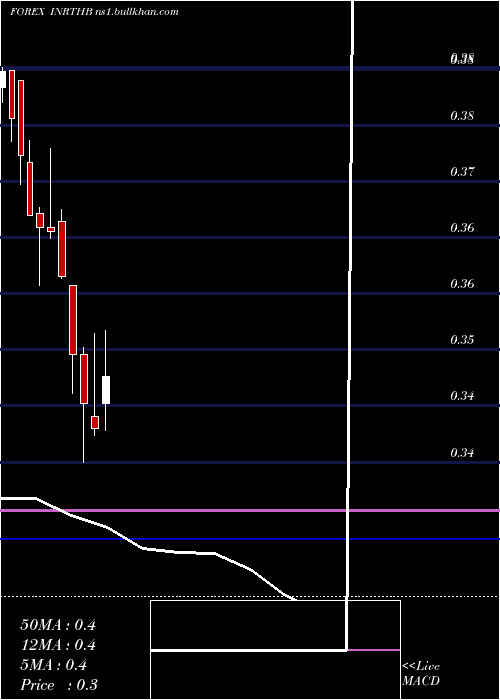Click the pink horizontal indicator line
Screen dimensions: 500x700
[250, 510]
